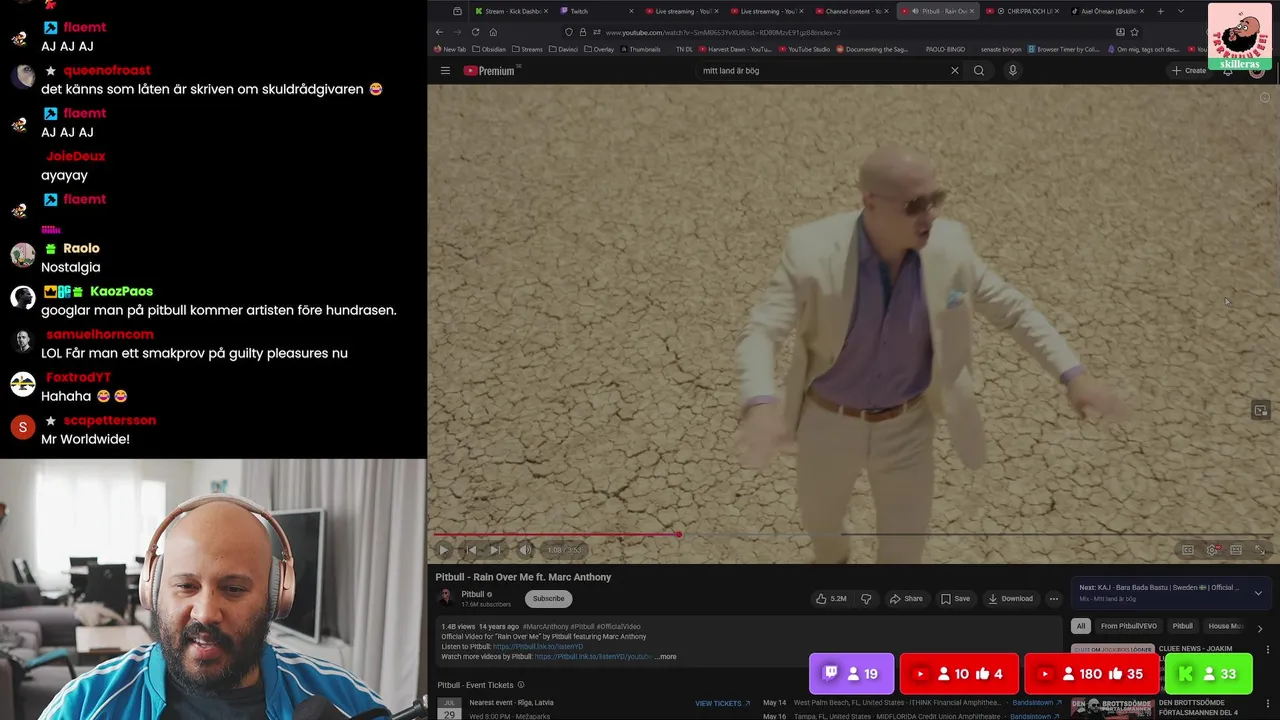Select the All filter chip
Image resolution: width=1280 pixels, height=720 pixels.
(x=1080, y=626)
